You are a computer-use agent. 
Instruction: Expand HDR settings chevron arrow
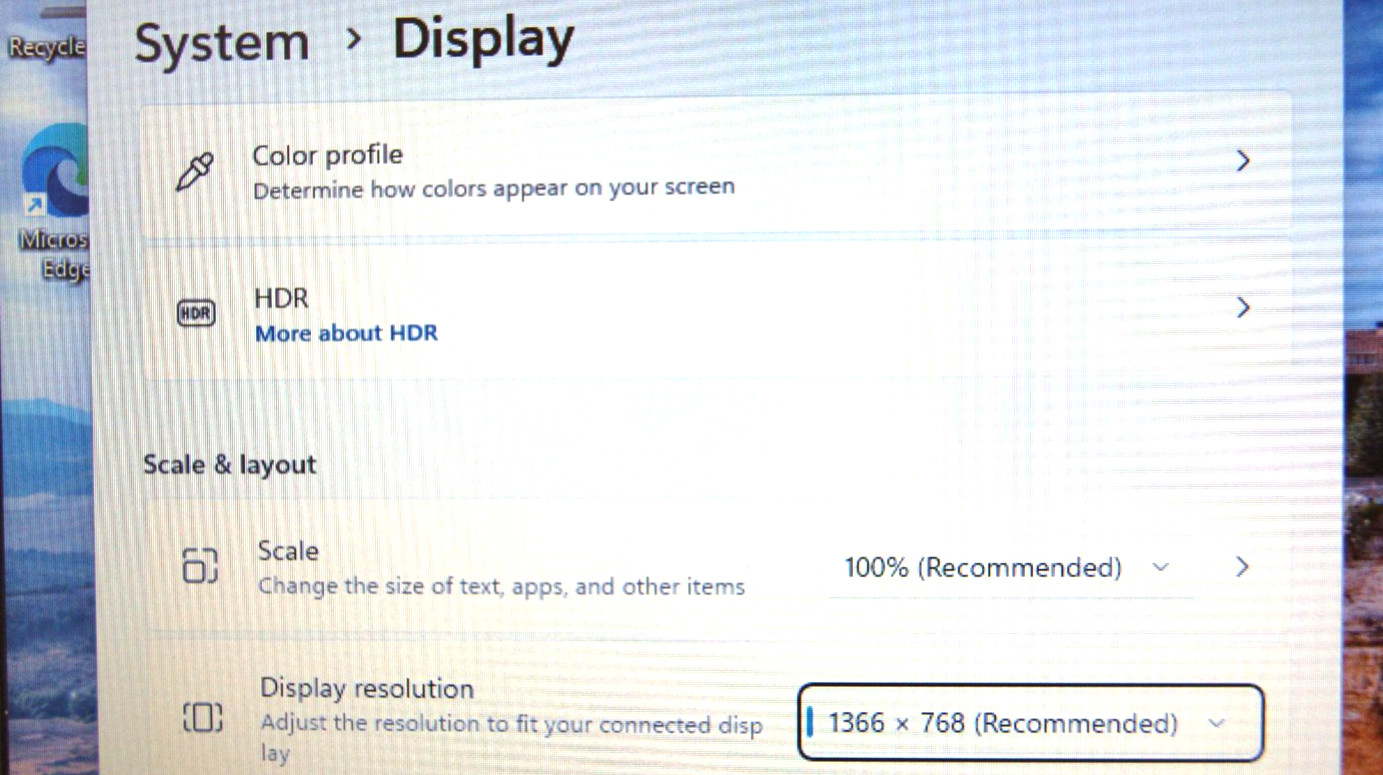point(1243,307)
